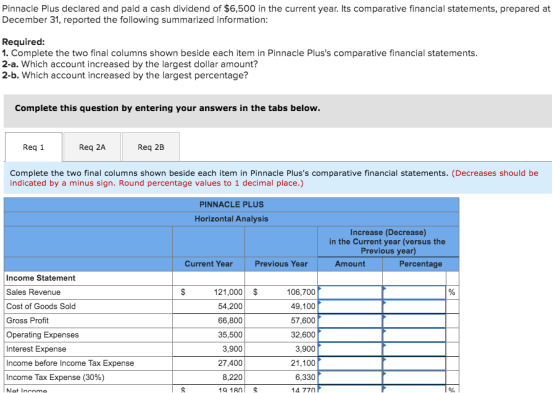Select the Gross Profit Amount input cell

click(x=350, y=321)
